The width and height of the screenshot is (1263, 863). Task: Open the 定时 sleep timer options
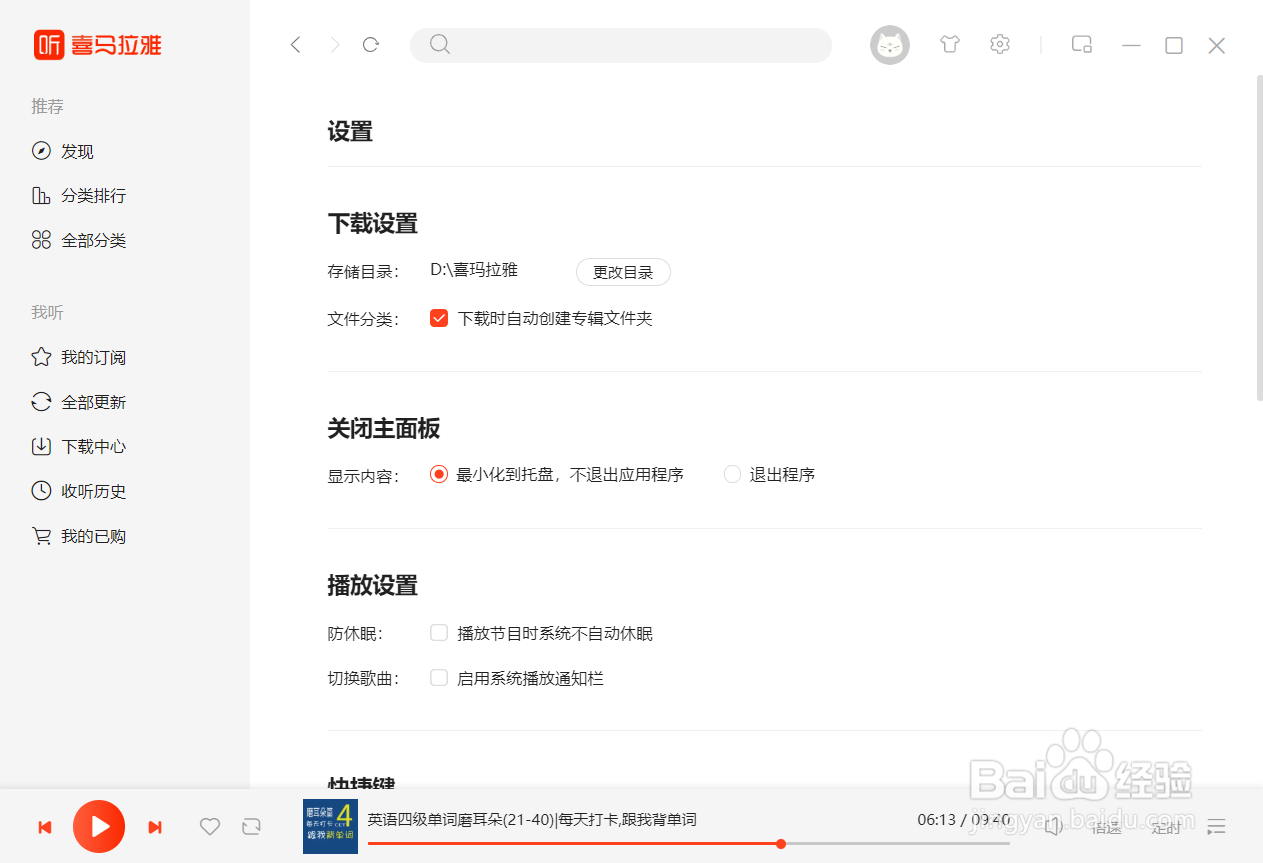coord(1165,827)
